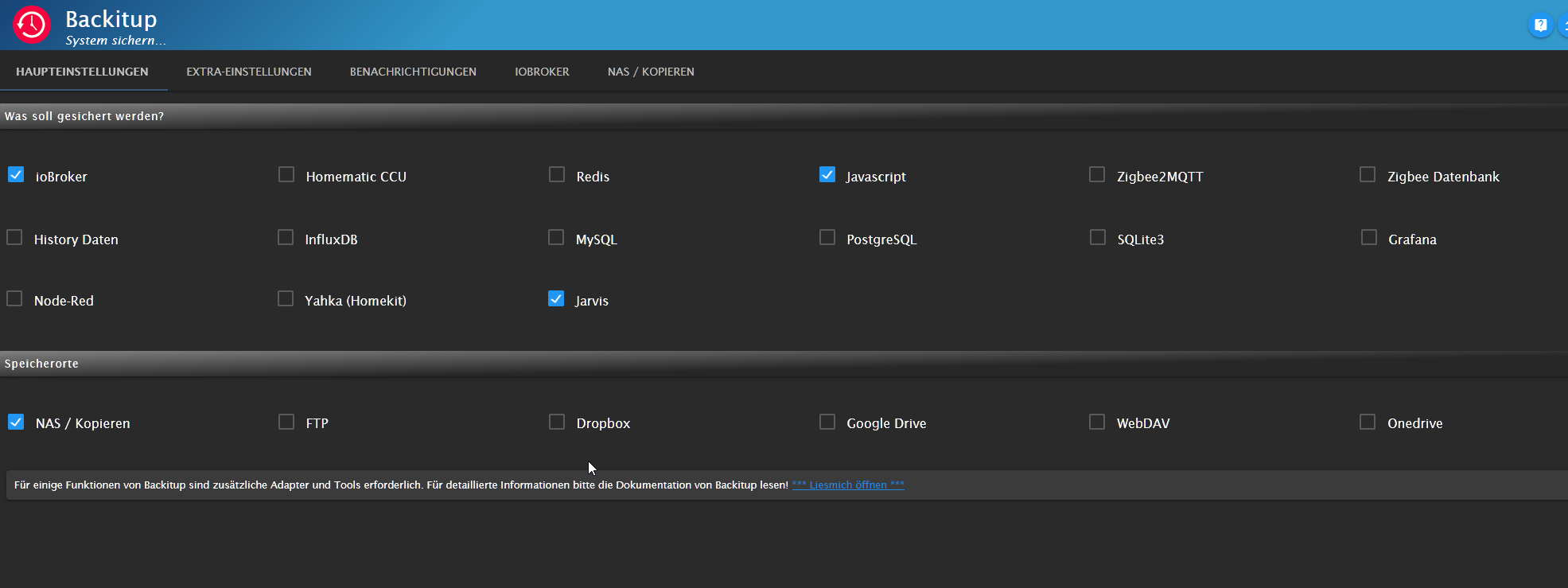Open the Benachrichtigungen tab

(x=413, y=72)
